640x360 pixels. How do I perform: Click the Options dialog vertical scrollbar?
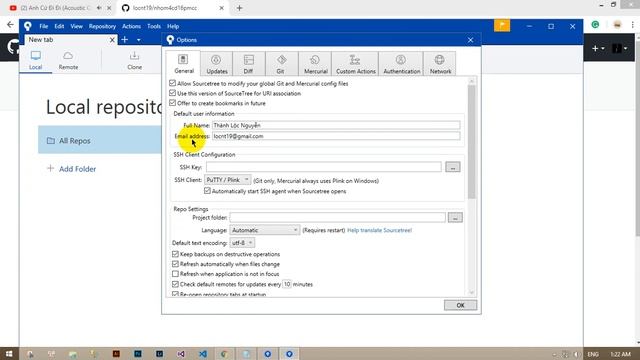(x=471, y=142)
